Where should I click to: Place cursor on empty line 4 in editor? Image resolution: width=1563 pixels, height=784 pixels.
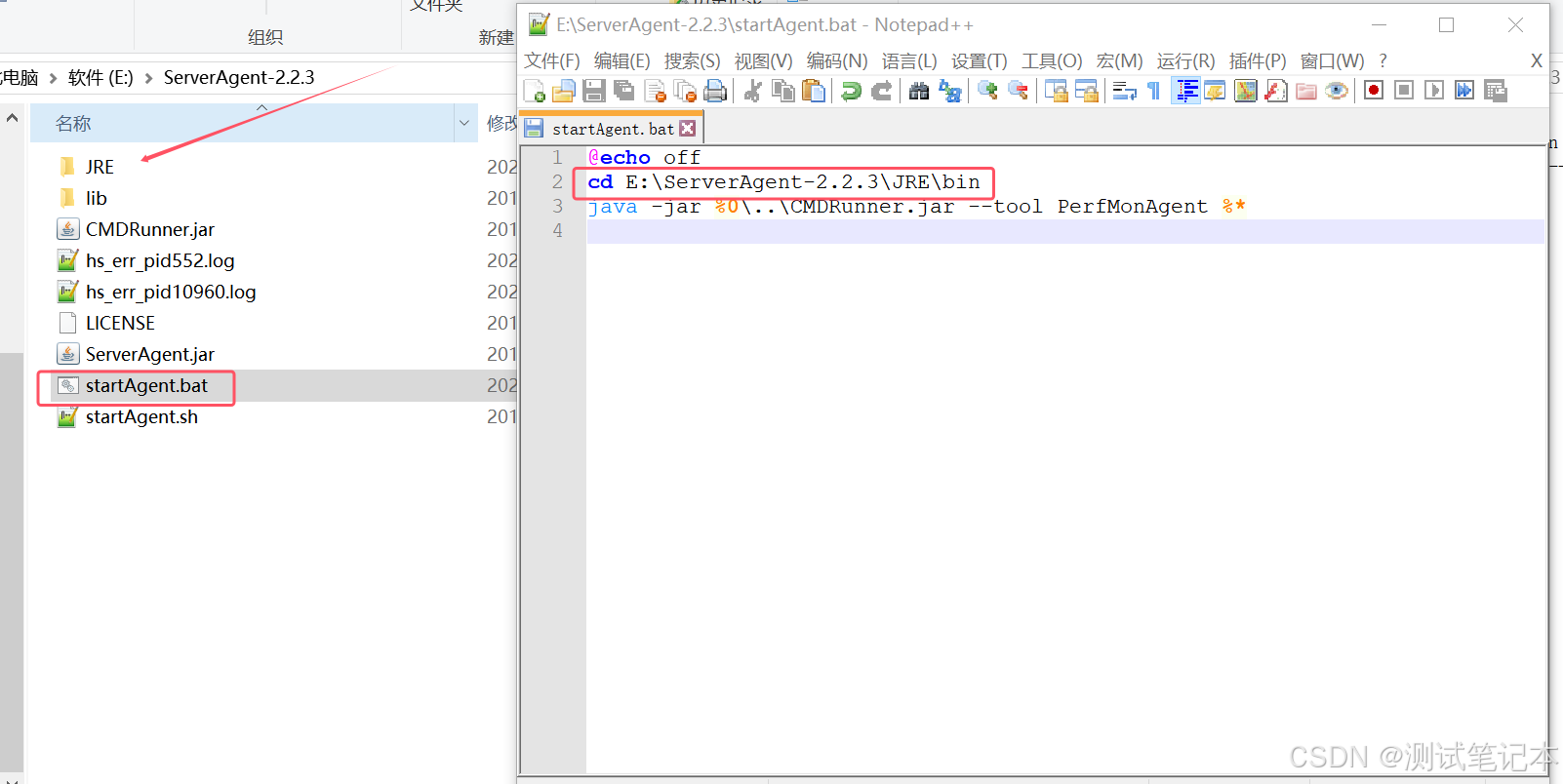tap(1064, 231)
